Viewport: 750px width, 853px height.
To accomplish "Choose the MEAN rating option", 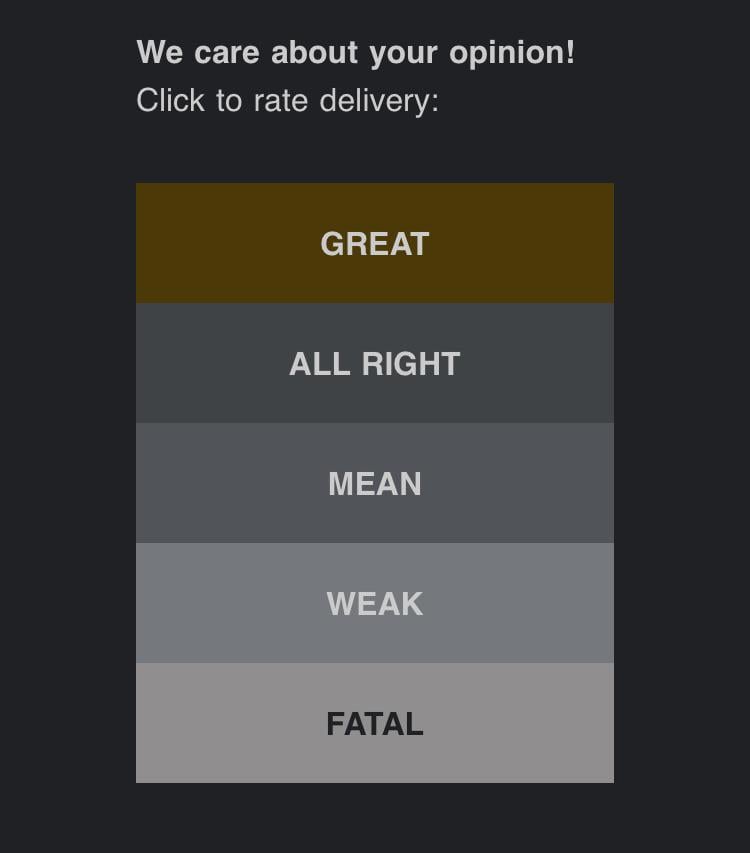I will coord(375,483).
